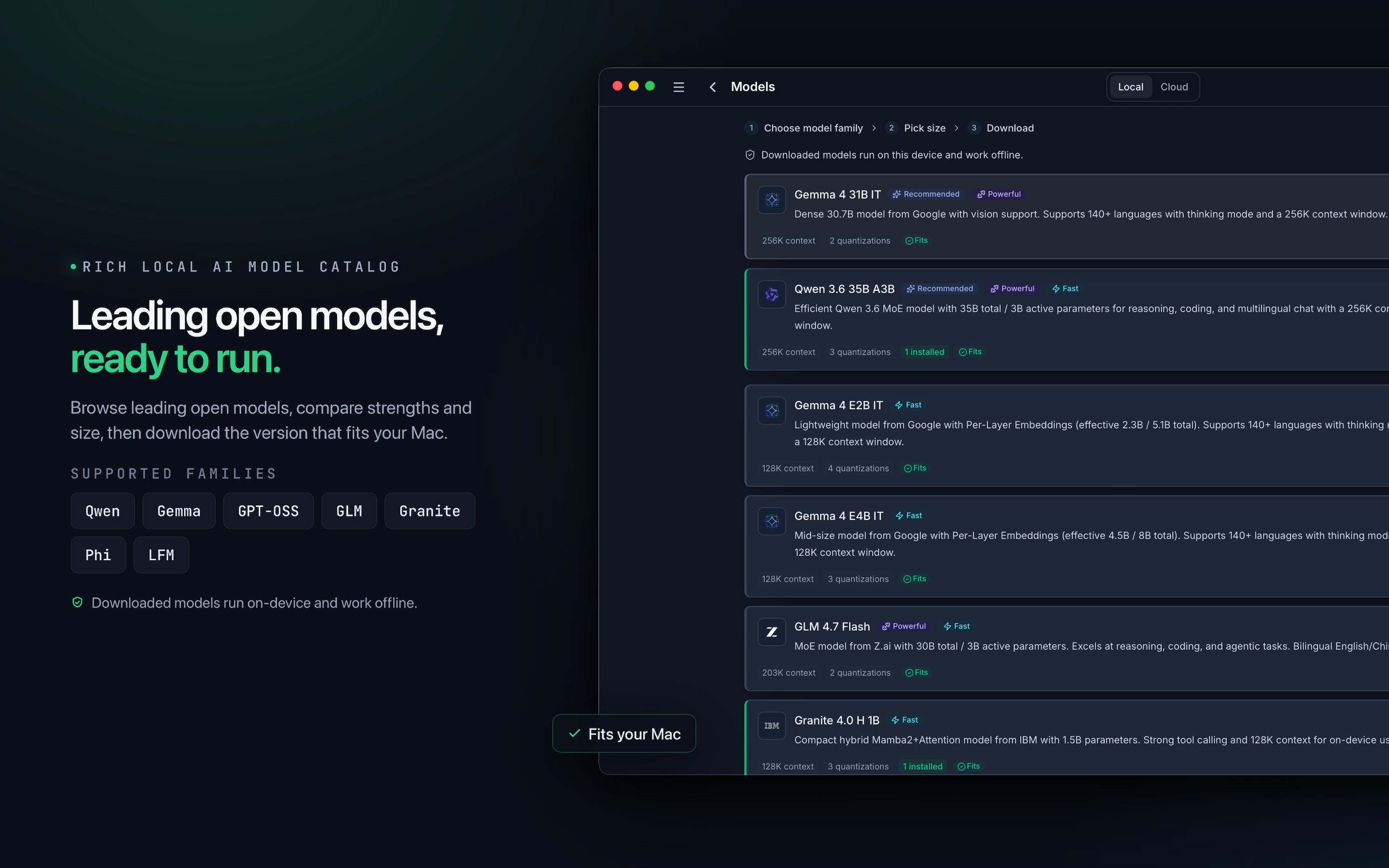Click '3 quantizations' on Gemma 4 E4B IT
This screenshot has width=1389, height=868.
pyautogui.click(x=858, y=579)
